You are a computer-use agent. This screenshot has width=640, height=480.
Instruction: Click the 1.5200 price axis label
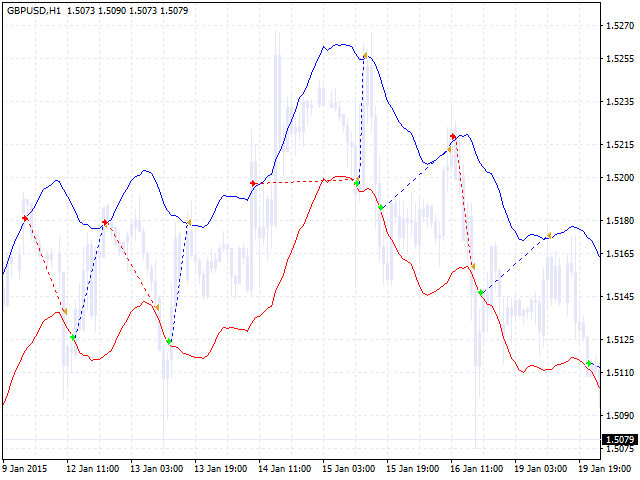click(620, 178)
